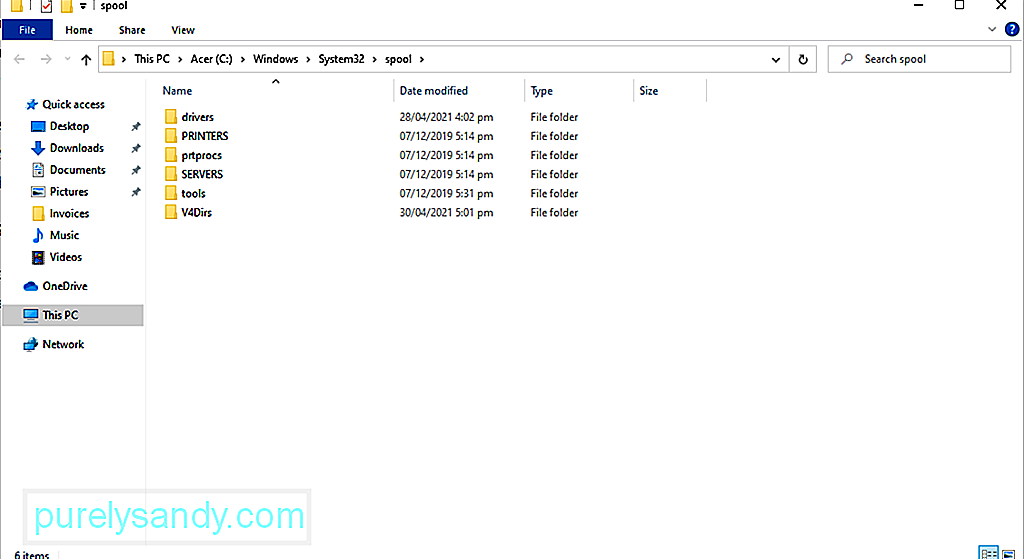Viewport: 1024px width, 559px height.
Task: Open Videos in navigation pane
Action: [x=65, y=257]
